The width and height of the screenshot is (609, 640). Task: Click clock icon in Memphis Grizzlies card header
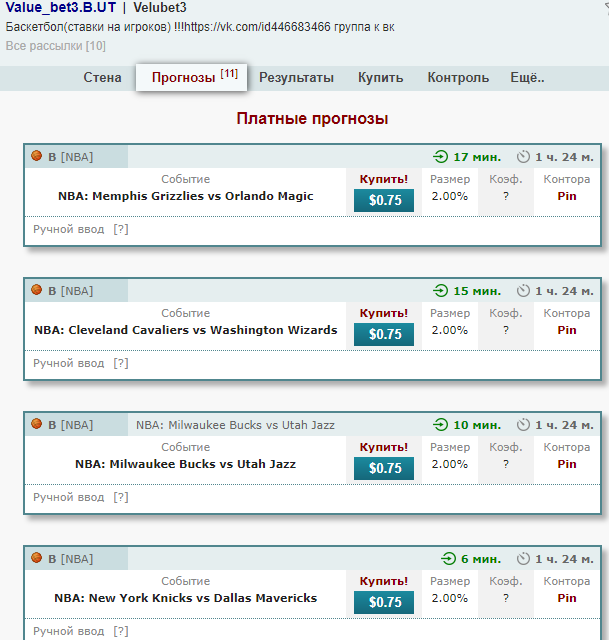(523, 156)
